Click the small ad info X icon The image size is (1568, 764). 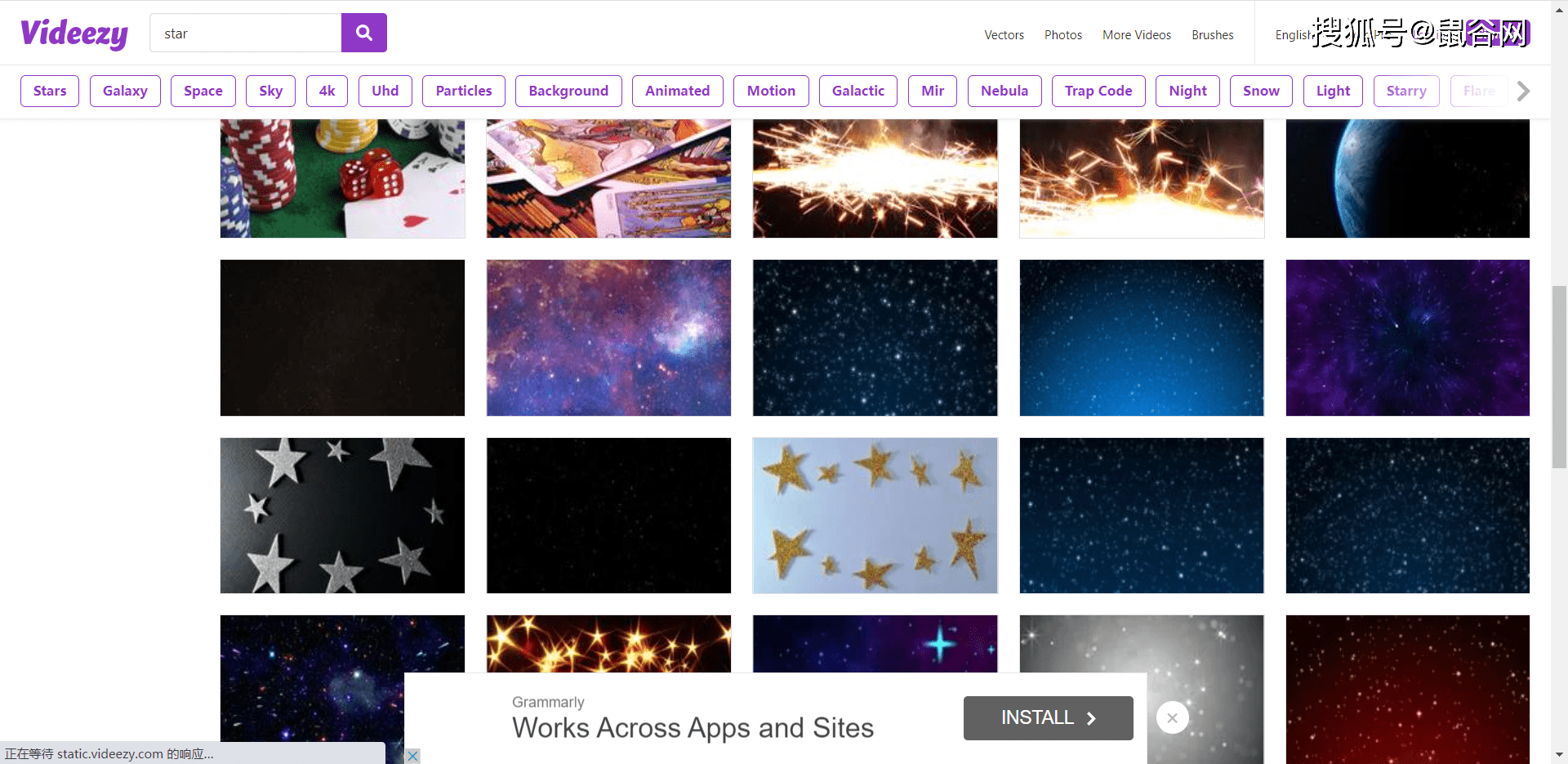pos(413,756)
